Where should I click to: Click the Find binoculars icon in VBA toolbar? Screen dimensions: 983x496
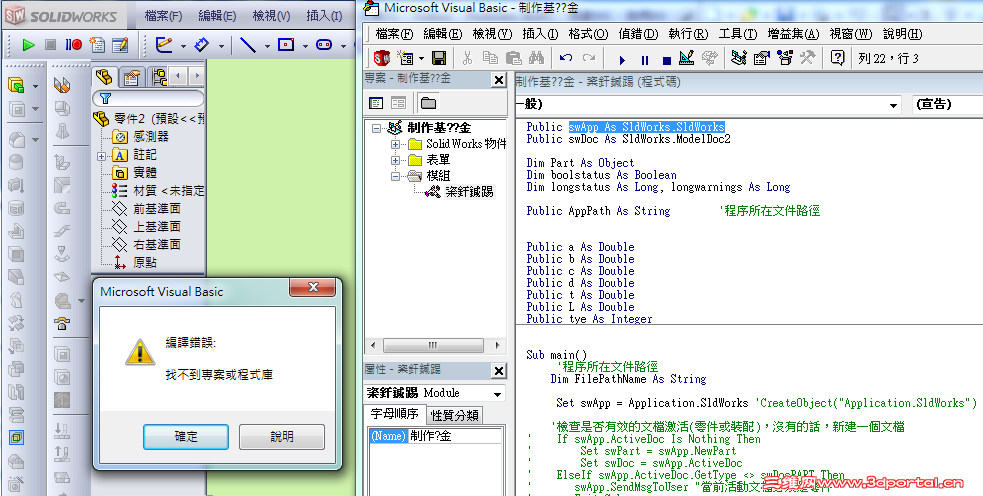pos(537,58)
